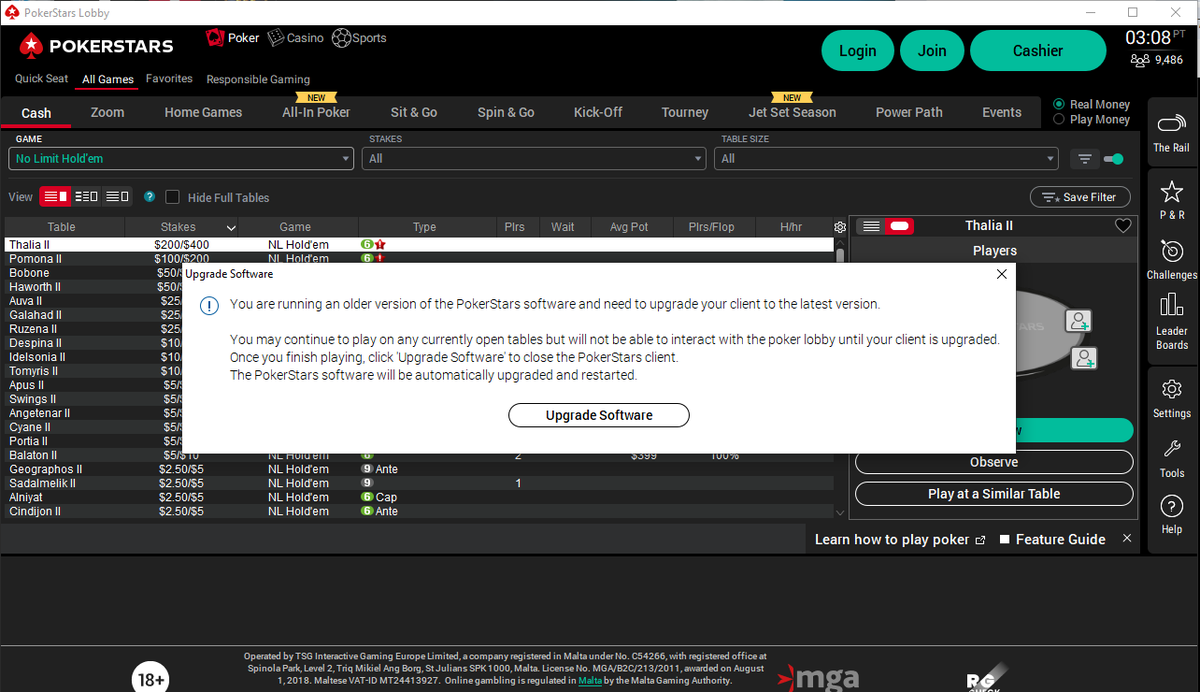The image size is (1200, 692).
Task: Select second lobby view layout icon
Action: tap(87, 197)
